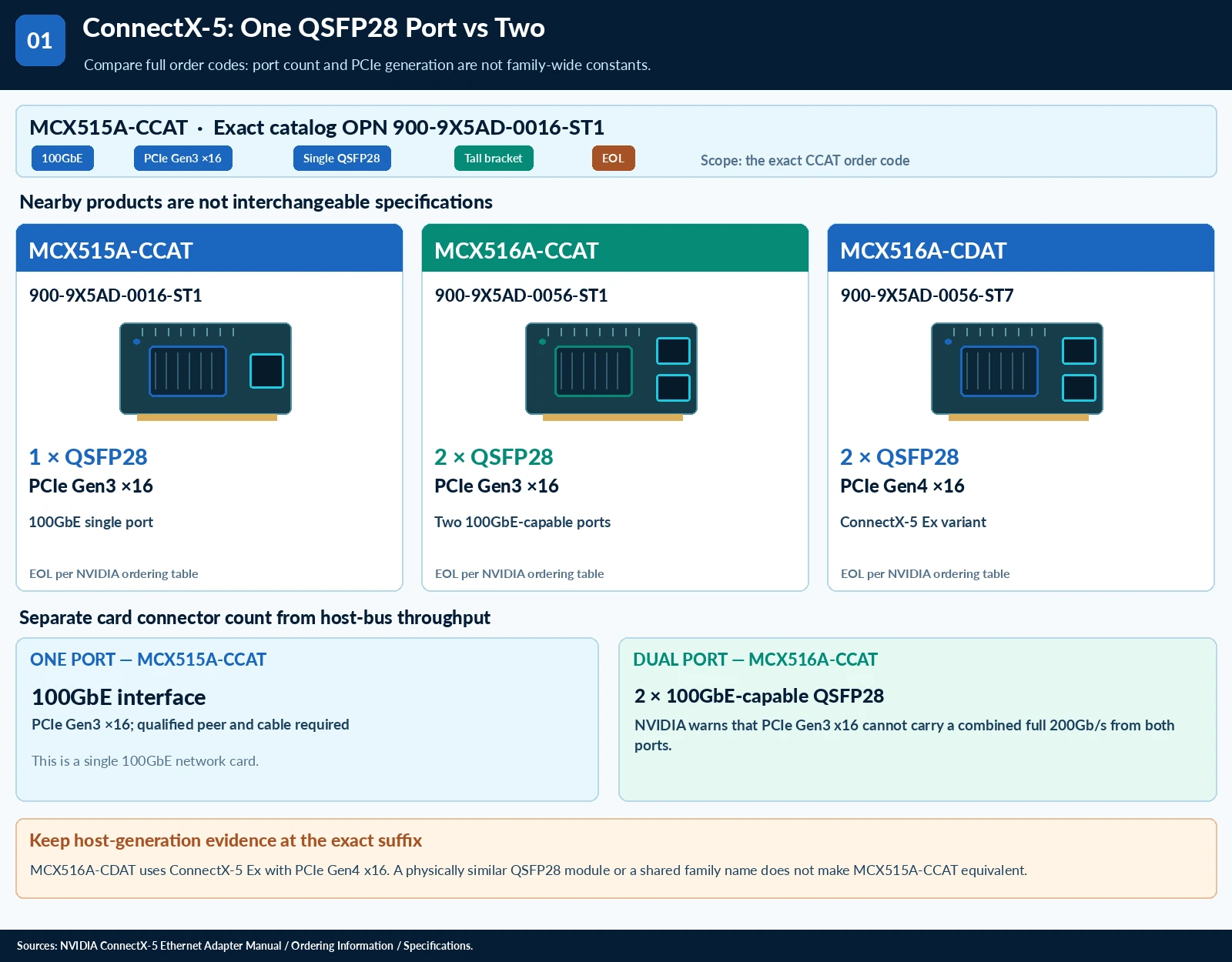Select the text "100GbE single port"
The image size is (1232, 962).
point(91,522)
